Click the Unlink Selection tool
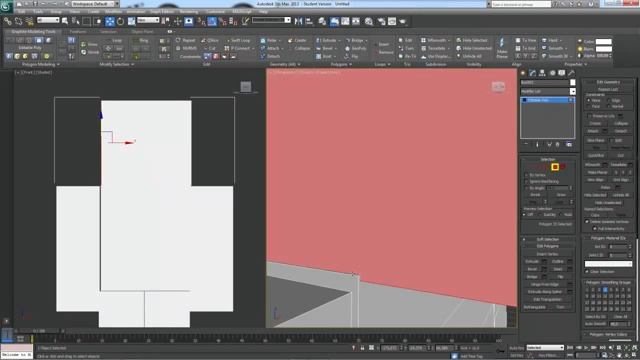The image size is (640, 360). click(x=18, y=21)
